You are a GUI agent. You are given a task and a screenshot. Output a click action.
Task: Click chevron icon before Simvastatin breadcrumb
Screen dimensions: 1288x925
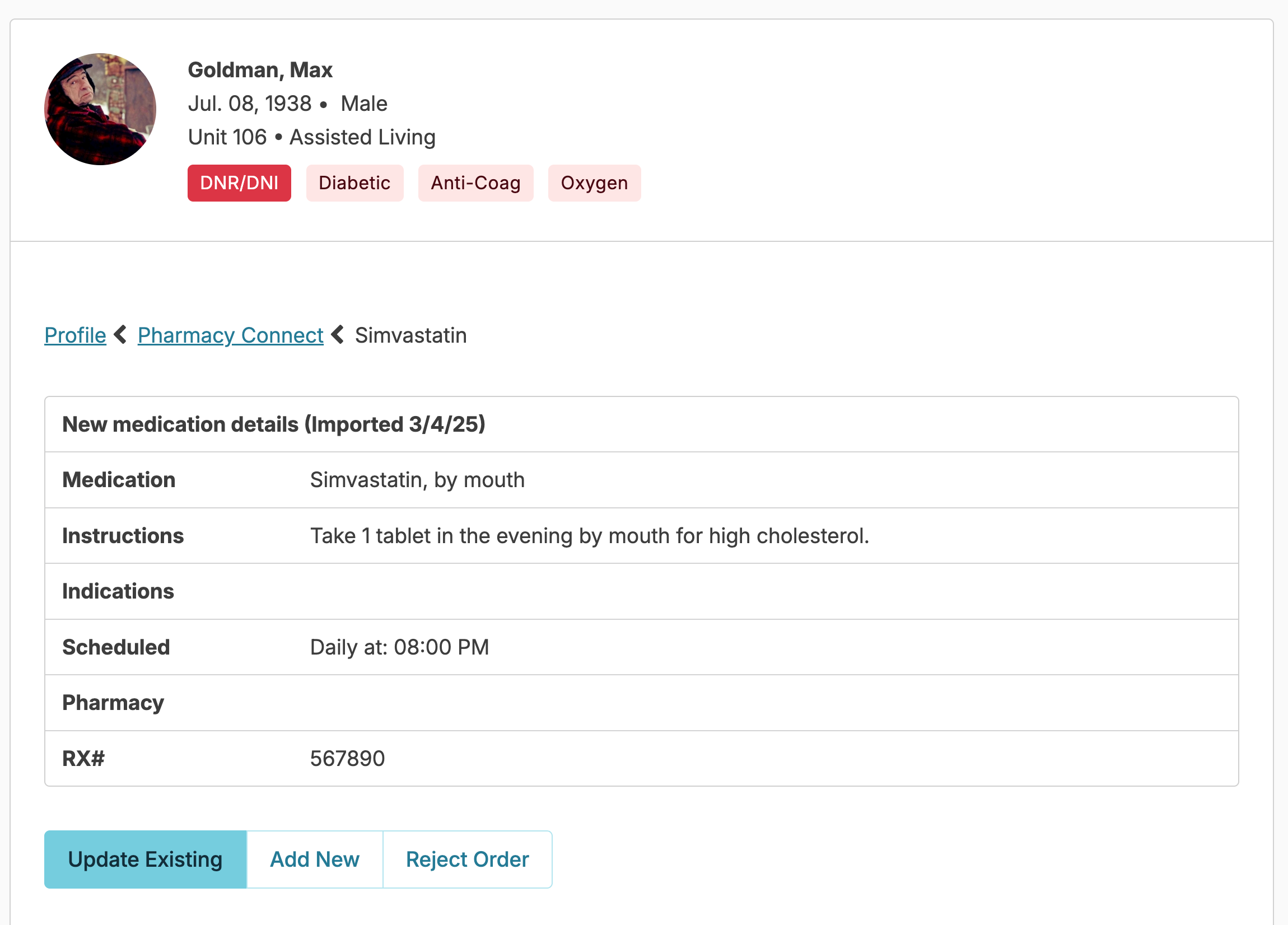(x=338, y=334)
